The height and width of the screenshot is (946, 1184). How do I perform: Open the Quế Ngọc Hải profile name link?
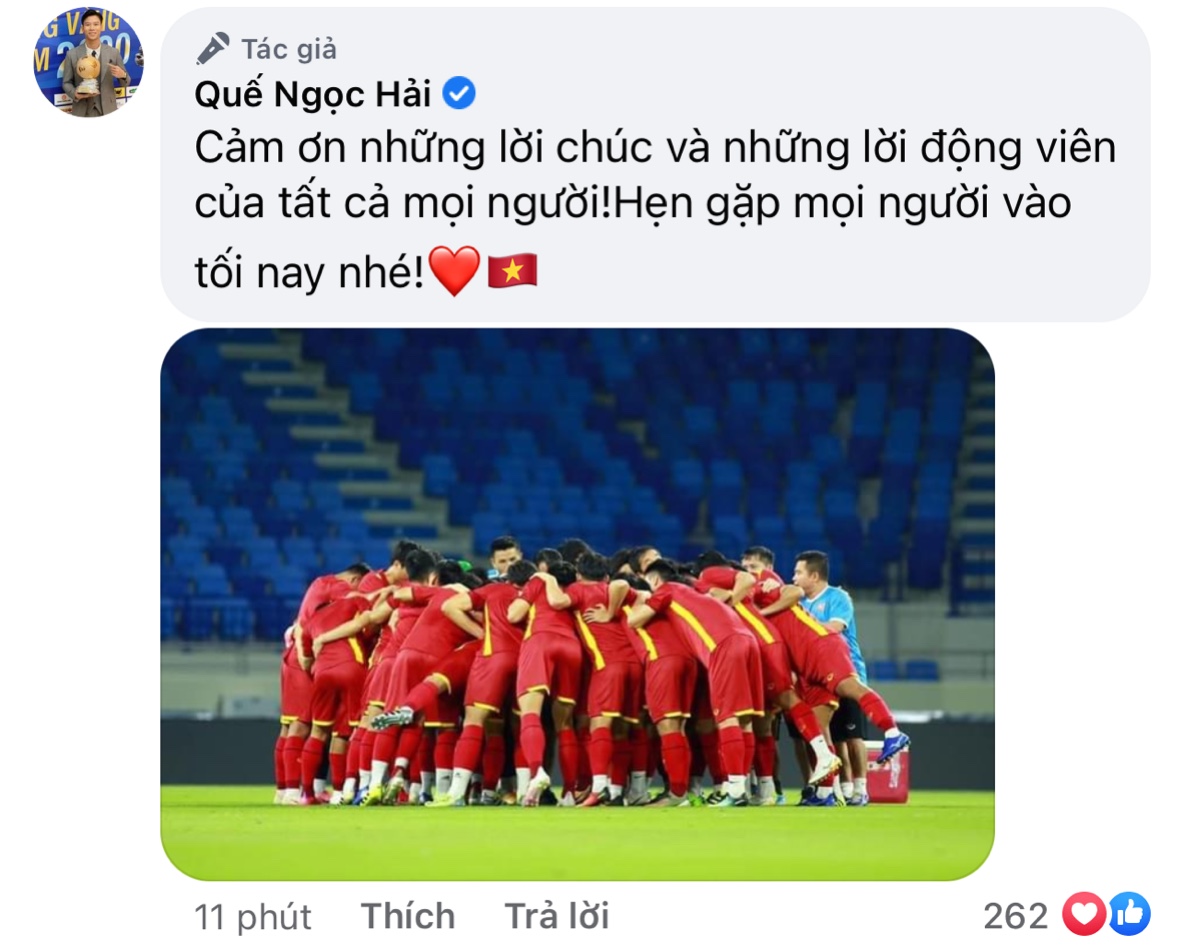tap(313, 94)
